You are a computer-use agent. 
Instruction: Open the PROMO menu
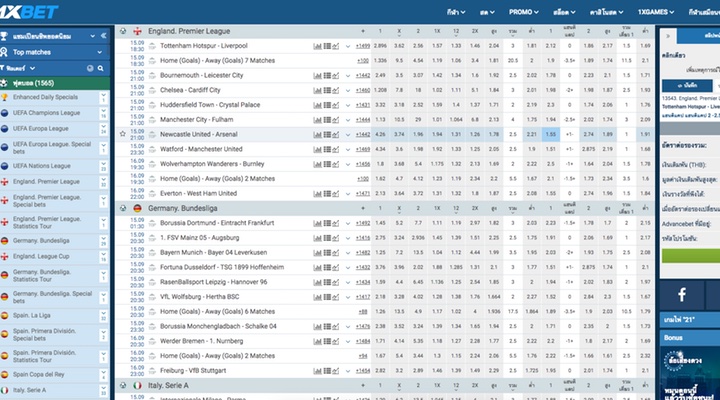pos(523,12)
